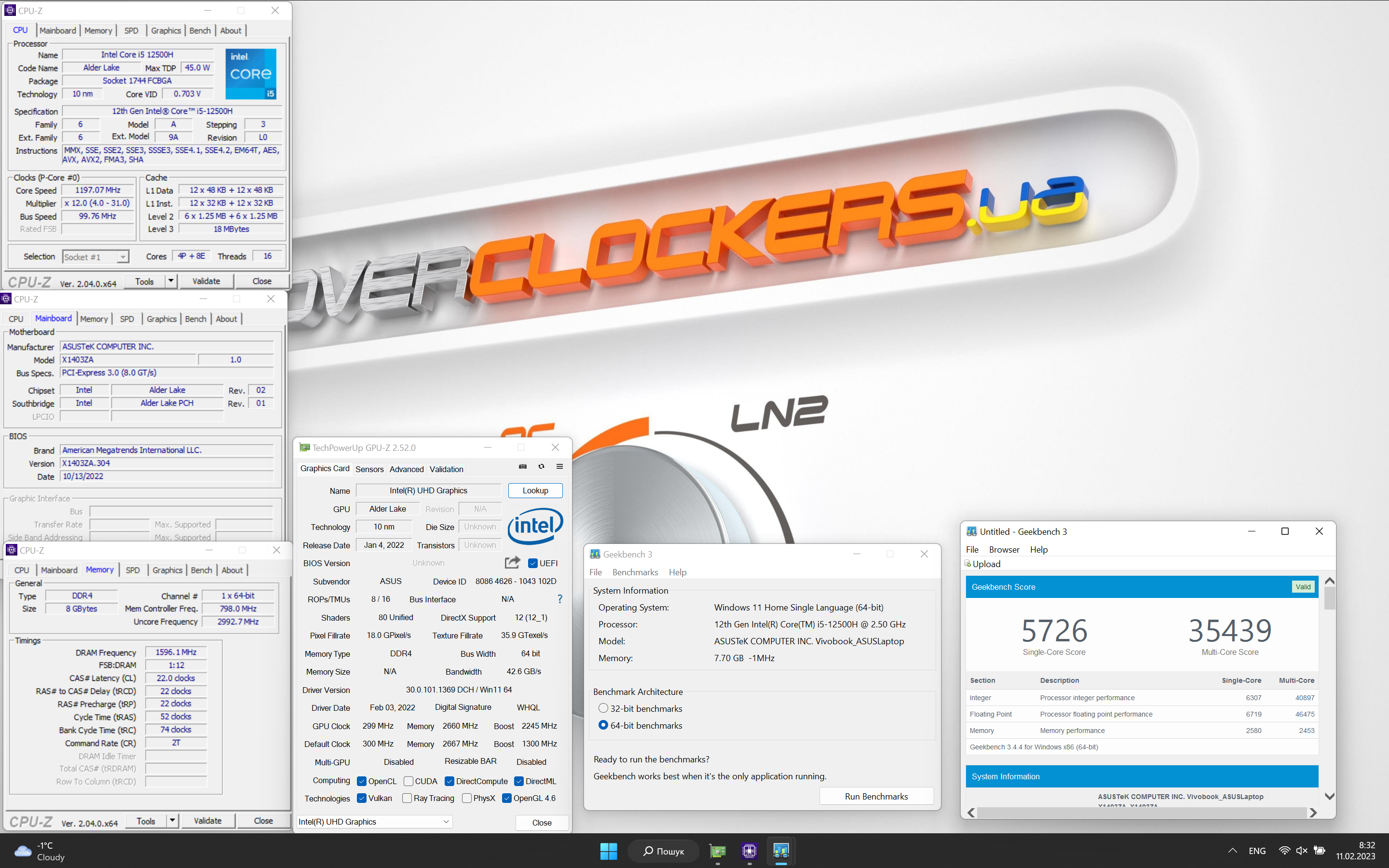This screenshot has height=868, width=1389.
Task: Switch to the Sensors tab in GPU-Z
Action: [369, 469]
